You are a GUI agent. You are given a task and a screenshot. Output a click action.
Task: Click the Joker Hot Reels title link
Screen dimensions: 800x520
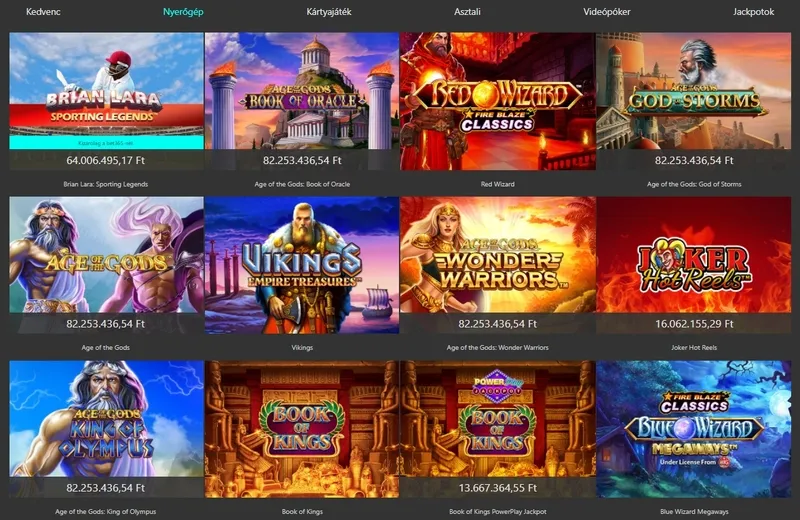(x=694, y=348)
